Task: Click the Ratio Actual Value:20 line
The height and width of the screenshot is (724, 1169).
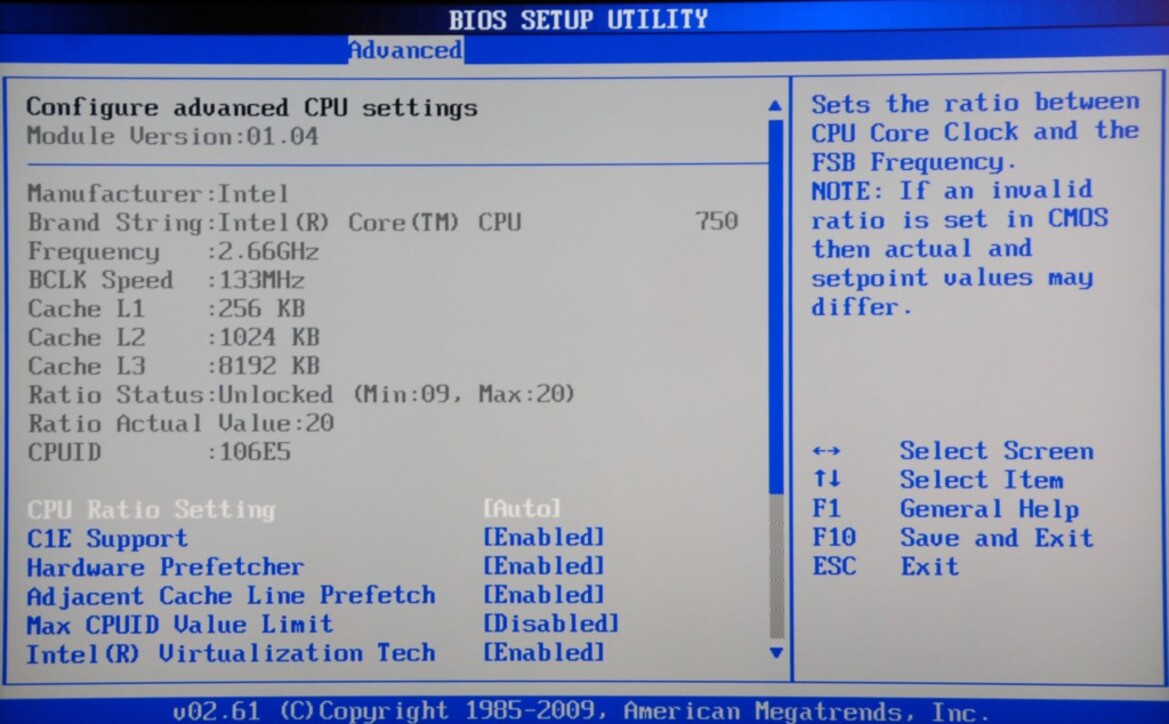Action: [180, 424]
